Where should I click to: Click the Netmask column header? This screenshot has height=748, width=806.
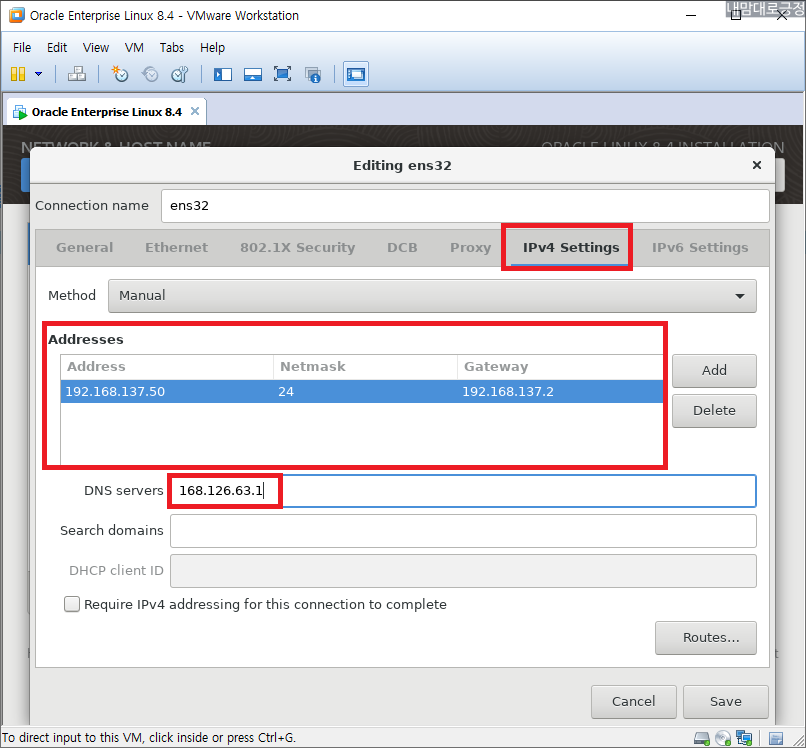coord(365,367)
